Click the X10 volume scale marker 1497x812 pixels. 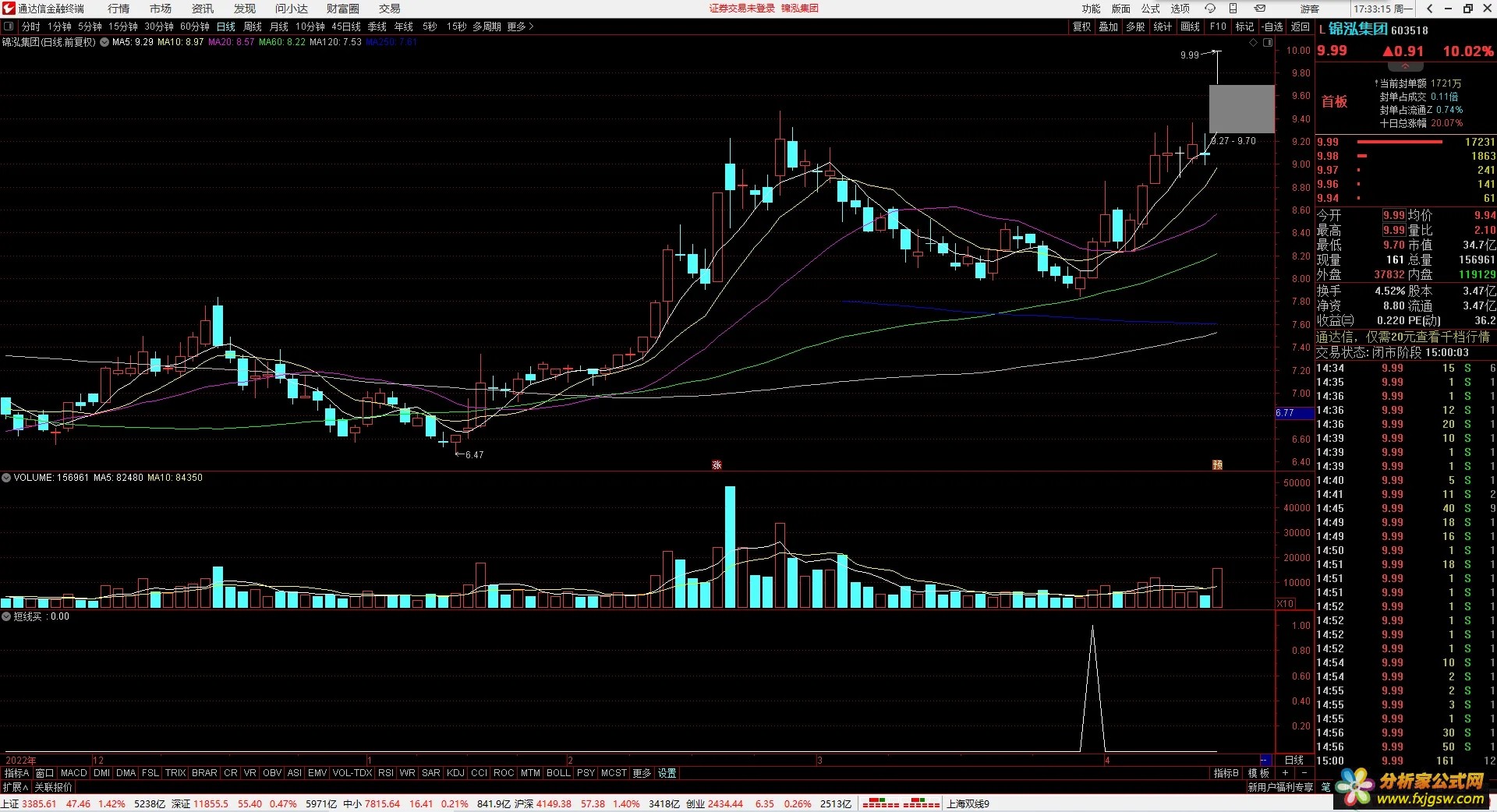click(x=1285, y=604)
